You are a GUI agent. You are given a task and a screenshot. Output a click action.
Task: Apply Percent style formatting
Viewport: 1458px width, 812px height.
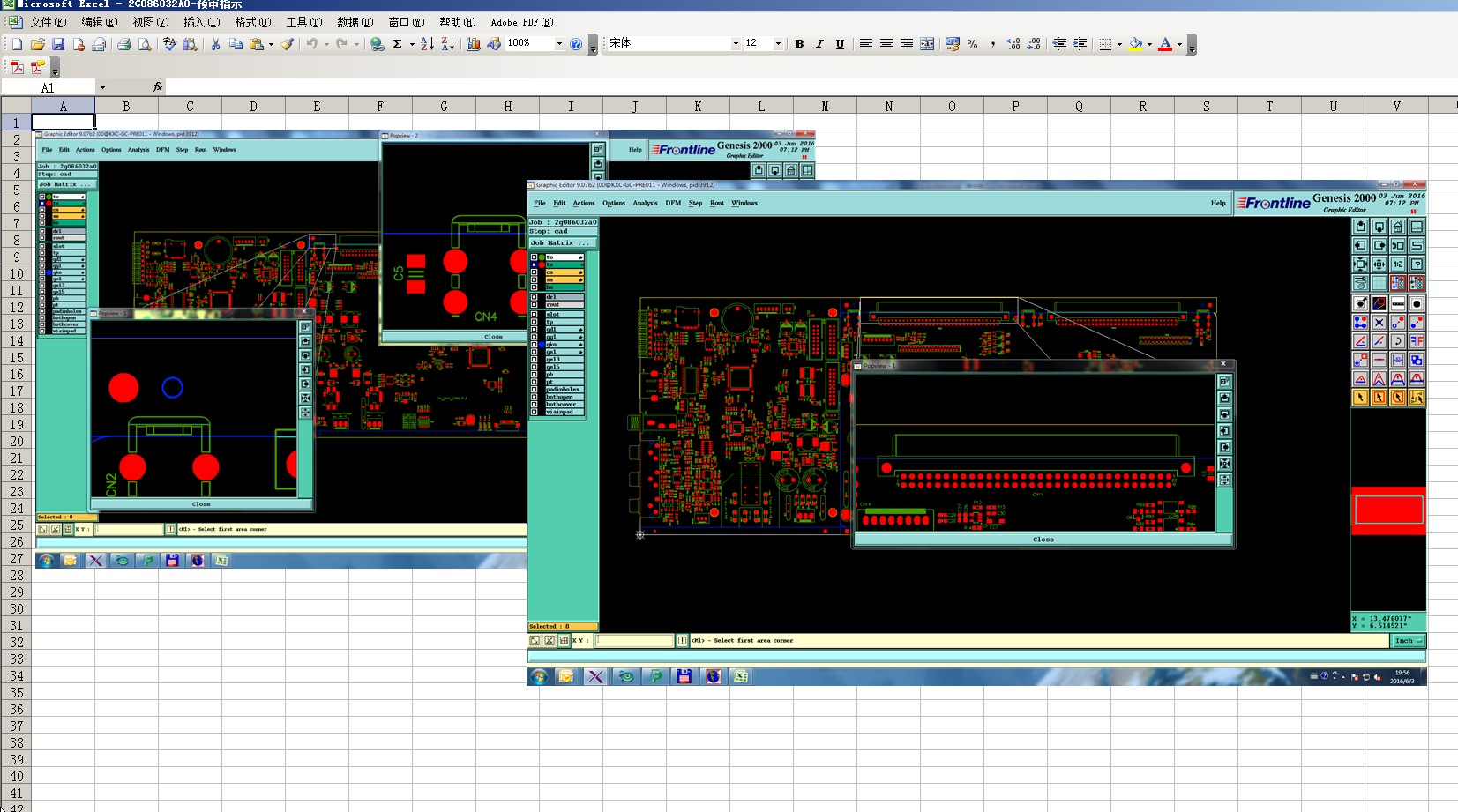tap(972, 44)
